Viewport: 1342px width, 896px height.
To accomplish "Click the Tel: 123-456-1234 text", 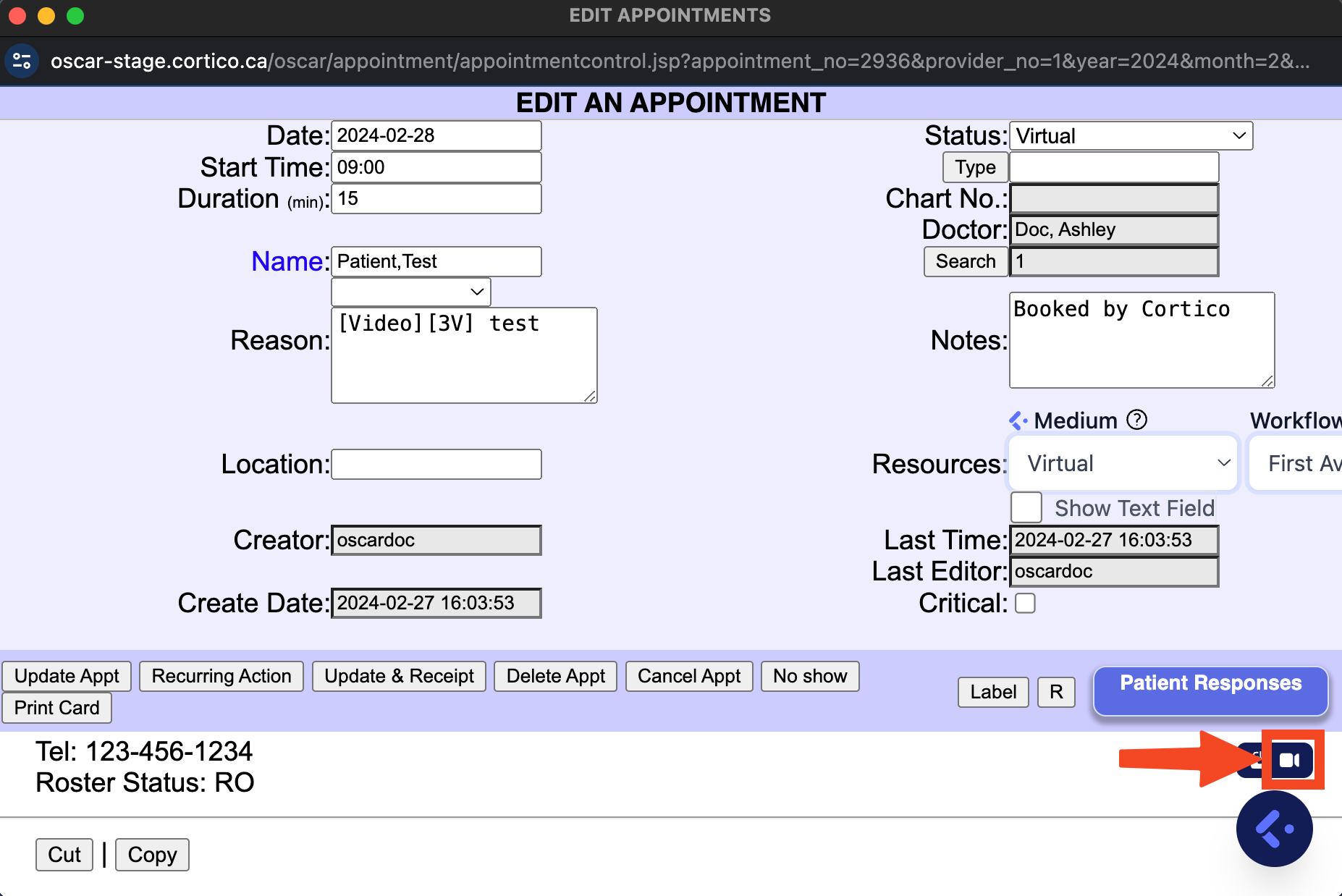I will pyautogui.click(x=144, y=751).
